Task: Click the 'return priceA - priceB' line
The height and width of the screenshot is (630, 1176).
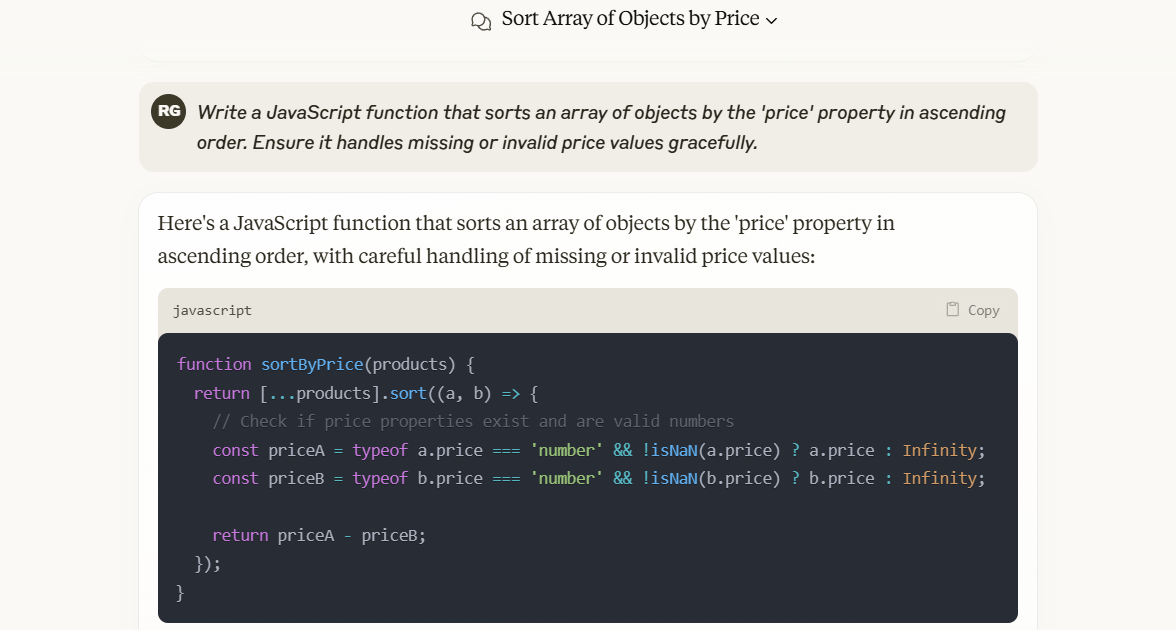Action: (319, 535)
